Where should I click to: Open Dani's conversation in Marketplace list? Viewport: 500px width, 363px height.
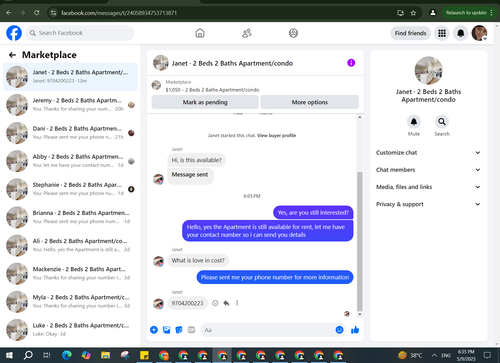pyautogui.click(x=70, y=133)
